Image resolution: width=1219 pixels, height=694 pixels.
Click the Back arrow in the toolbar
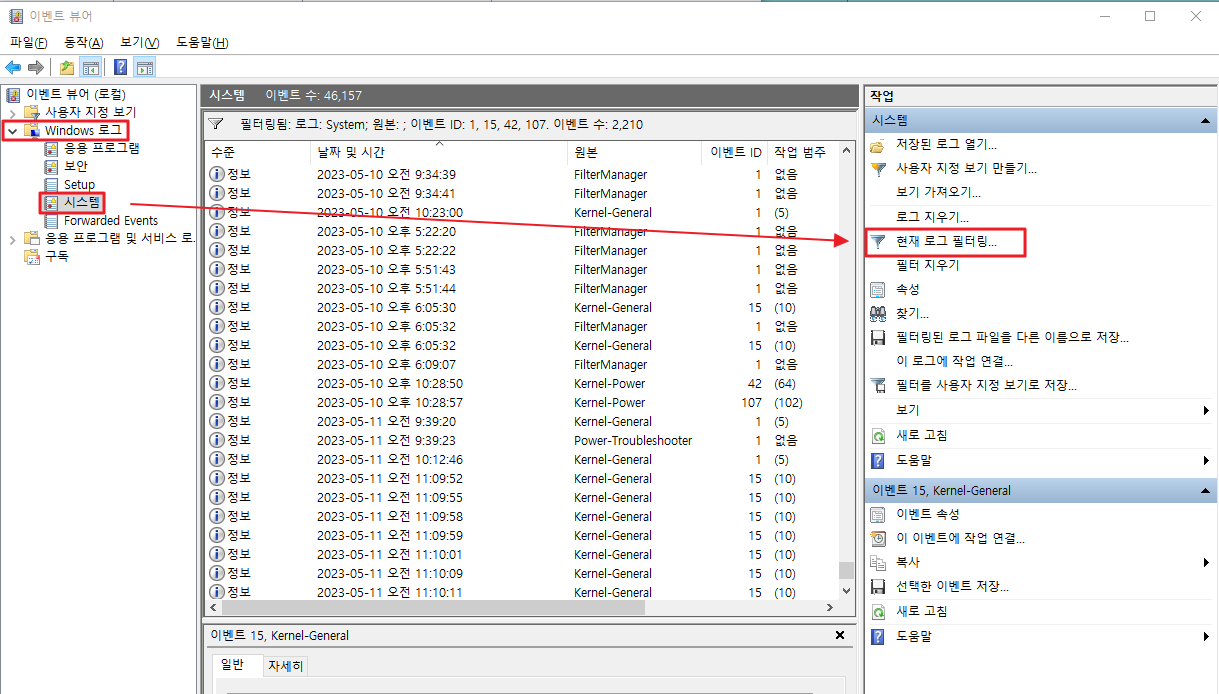coord(13,68)
